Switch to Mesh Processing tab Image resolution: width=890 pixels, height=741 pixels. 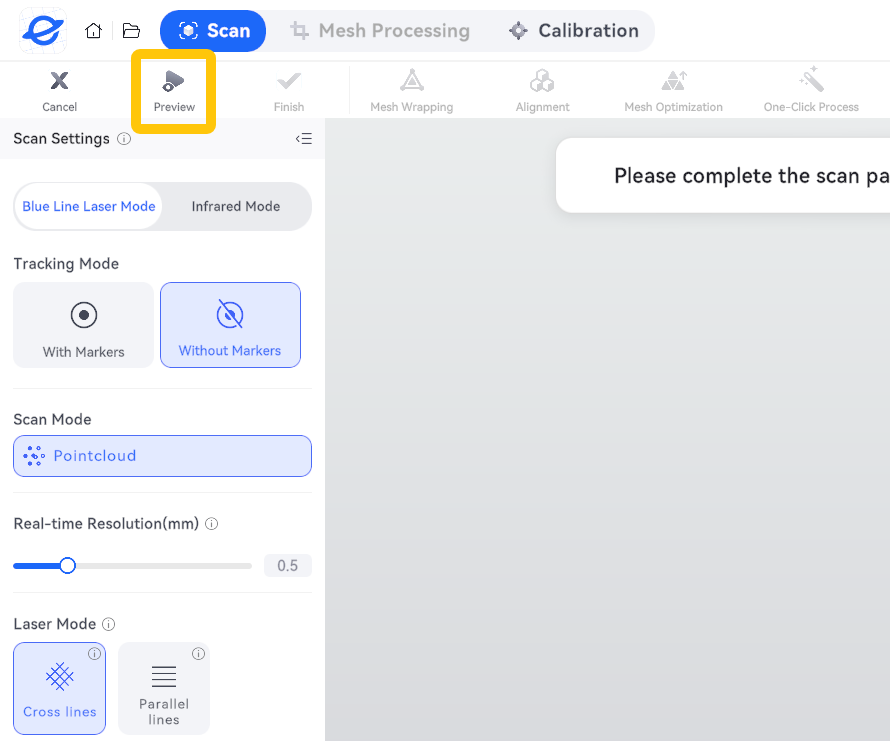[380, 31]
